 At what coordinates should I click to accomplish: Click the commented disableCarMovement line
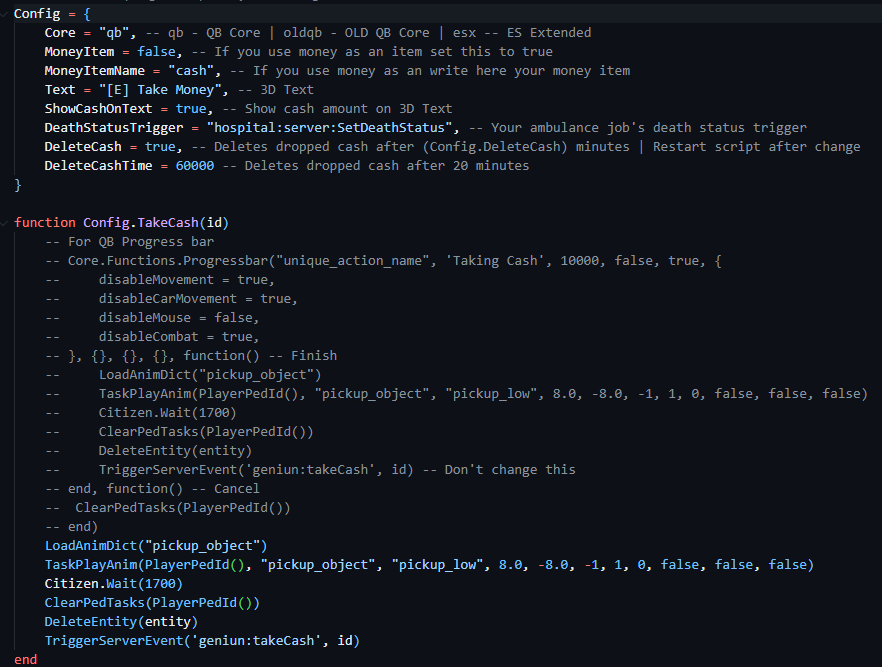[x=171, y=299]
